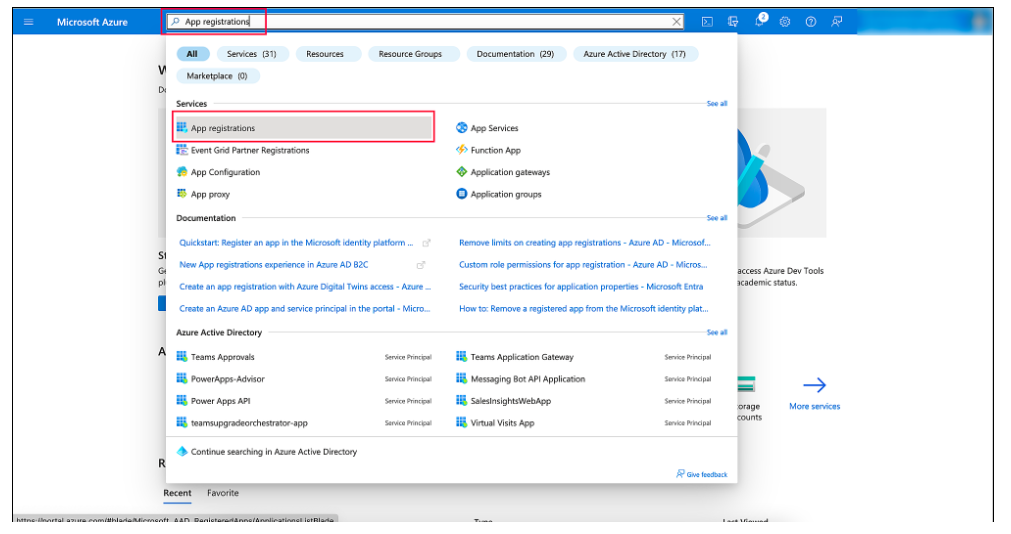Filter results by Services (31)

pyautogui.click(x=251, y=54)
